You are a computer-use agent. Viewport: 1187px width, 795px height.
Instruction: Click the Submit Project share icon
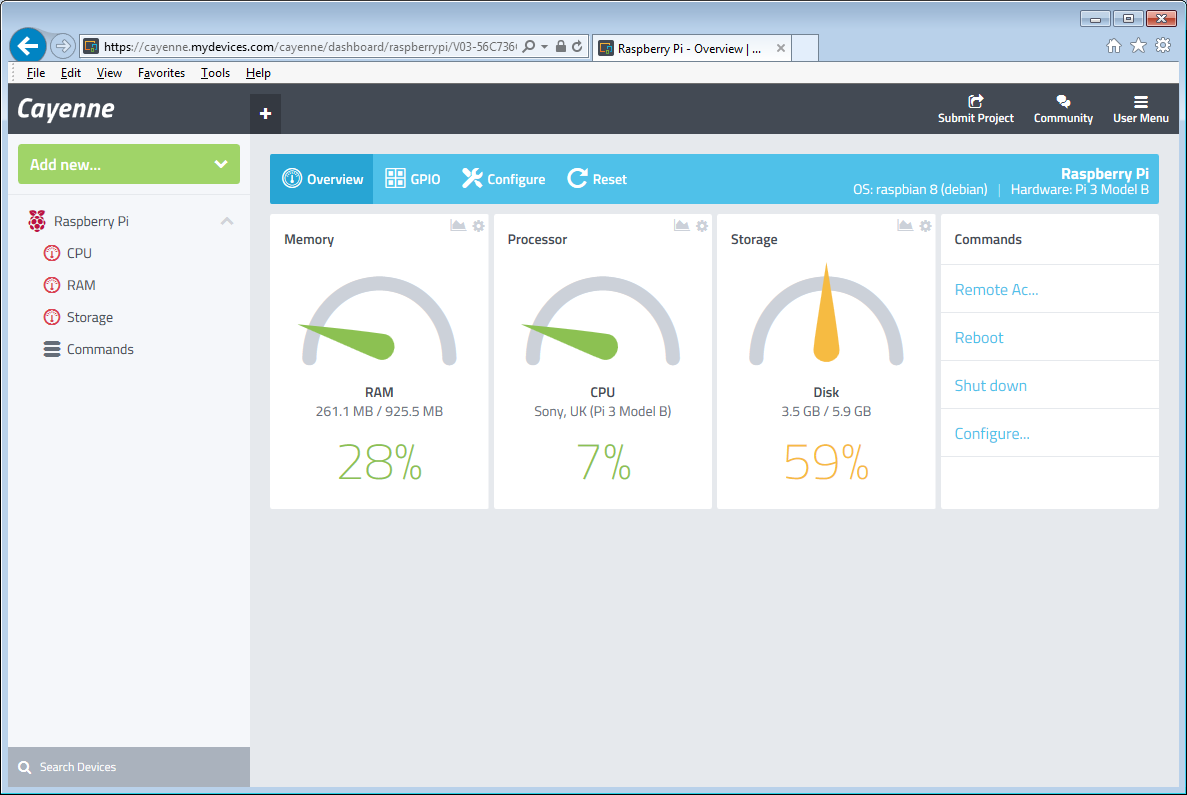pyautogui.click(x=976, y=101)
